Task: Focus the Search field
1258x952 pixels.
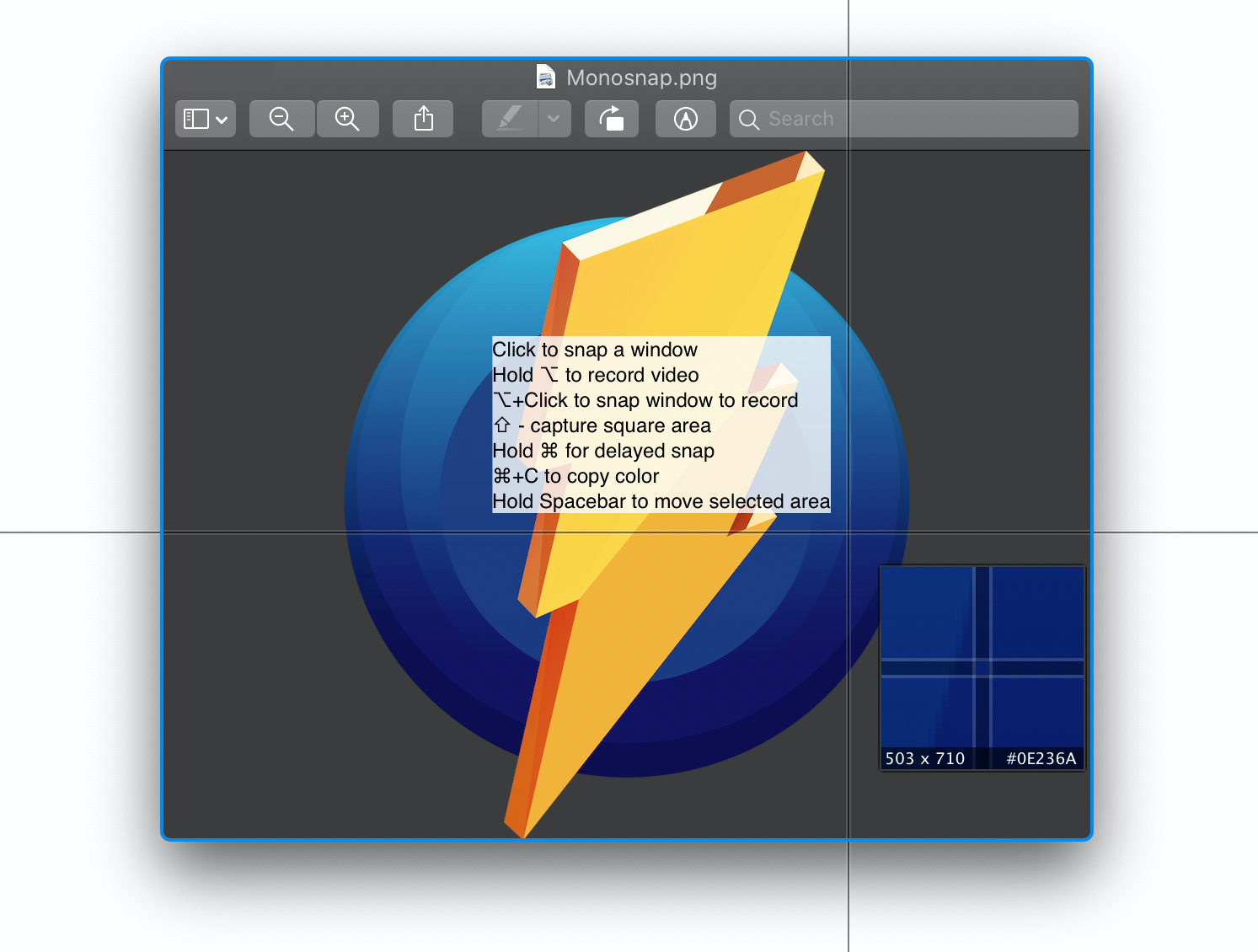Action: point(904,119)
